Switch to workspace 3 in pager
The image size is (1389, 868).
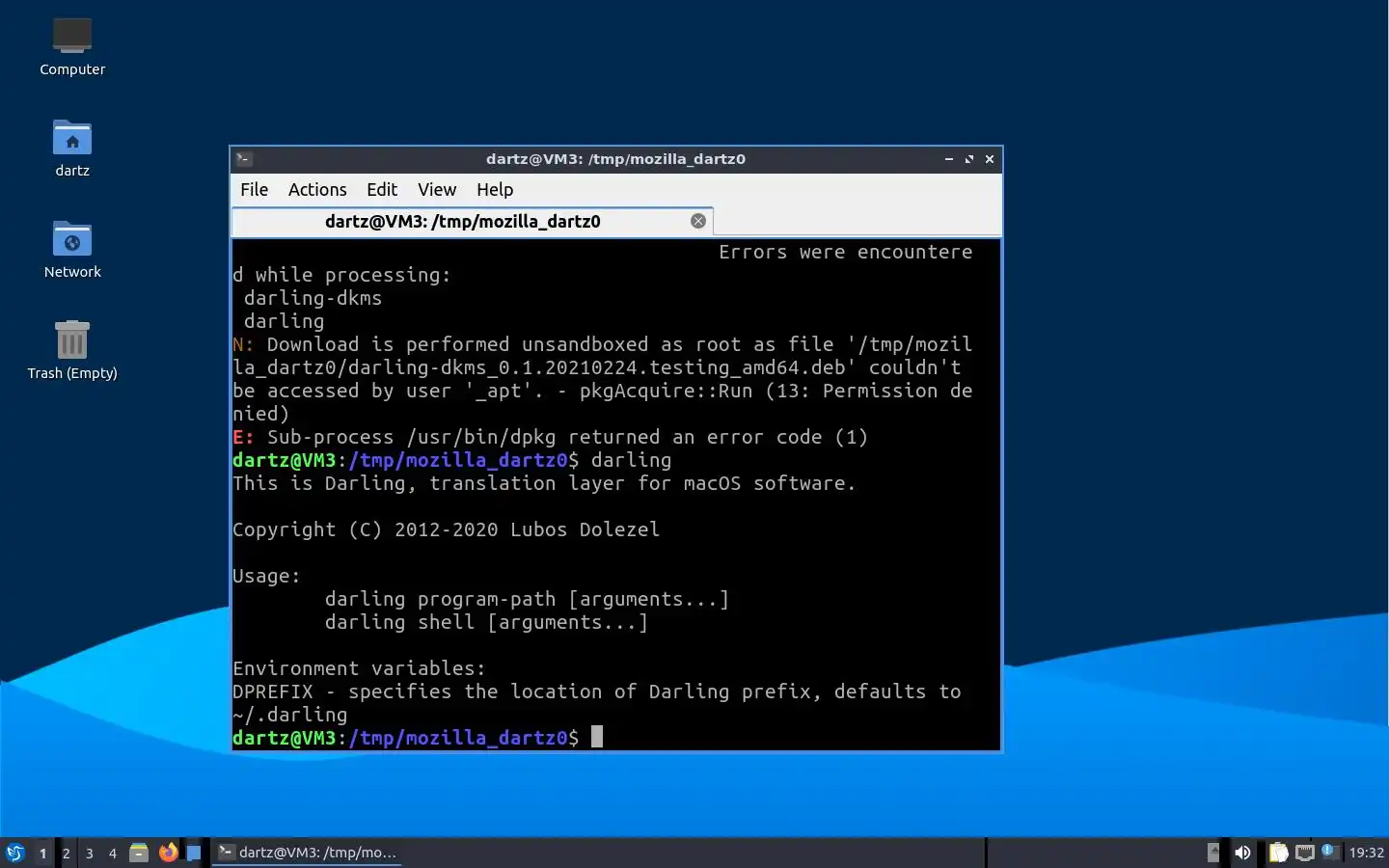[89, 853]
